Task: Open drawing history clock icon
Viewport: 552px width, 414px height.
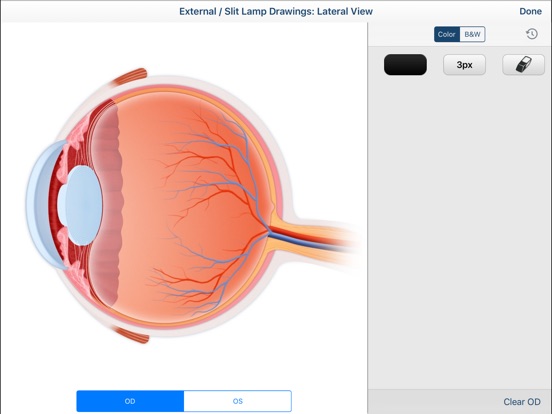Action: pos(532,34)
